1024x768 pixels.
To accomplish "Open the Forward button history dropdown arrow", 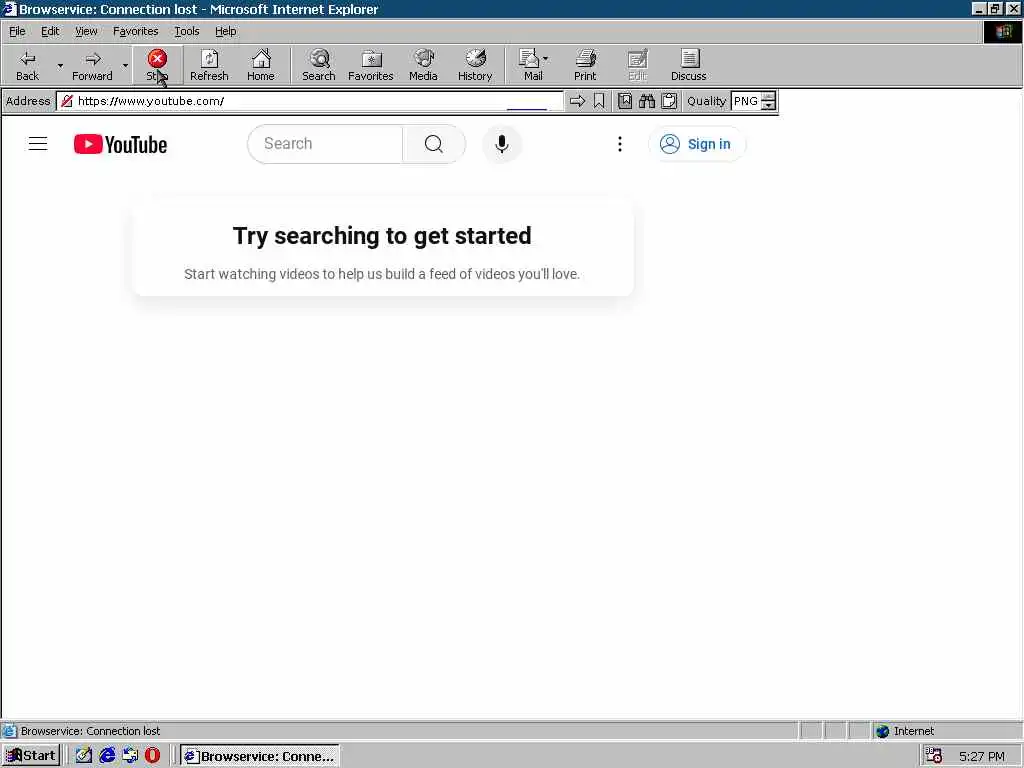I will [x=125, y=65].
